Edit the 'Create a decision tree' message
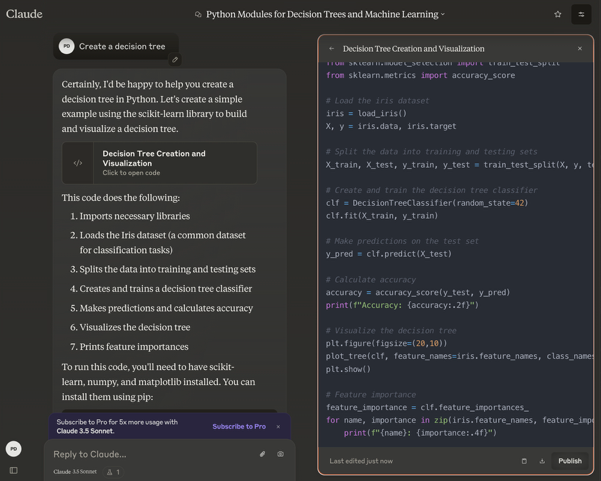This screenshot has height=481, width=601. tap(175, 59)
